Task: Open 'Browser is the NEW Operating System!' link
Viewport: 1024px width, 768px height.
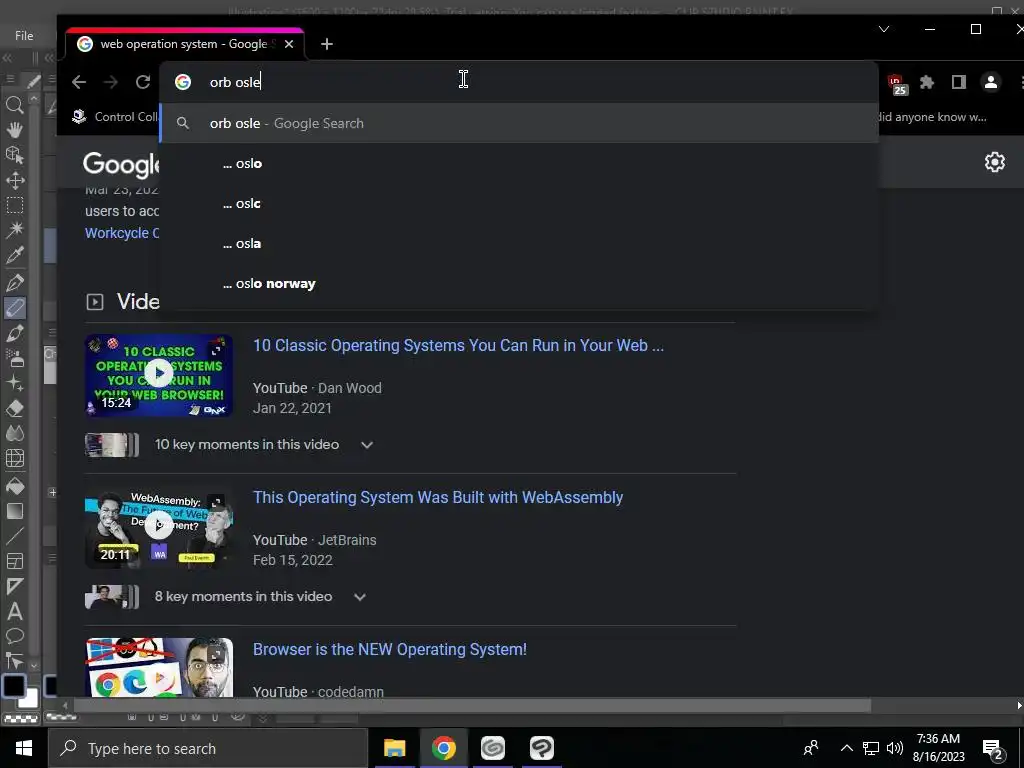Action: pos(390,650)
